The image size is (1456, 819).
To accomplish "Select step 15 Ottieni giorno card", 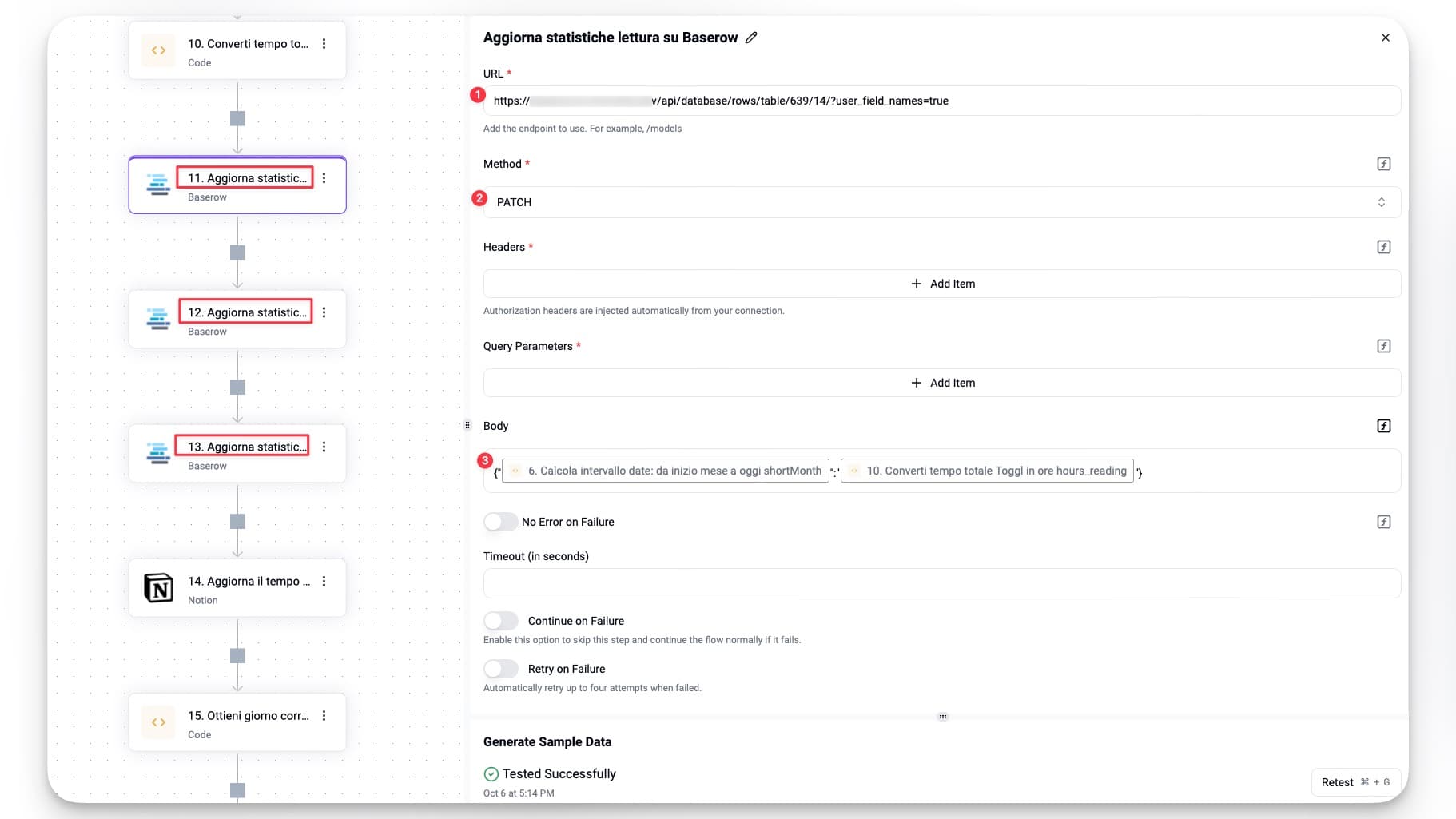I will click(x=237, y=722).
